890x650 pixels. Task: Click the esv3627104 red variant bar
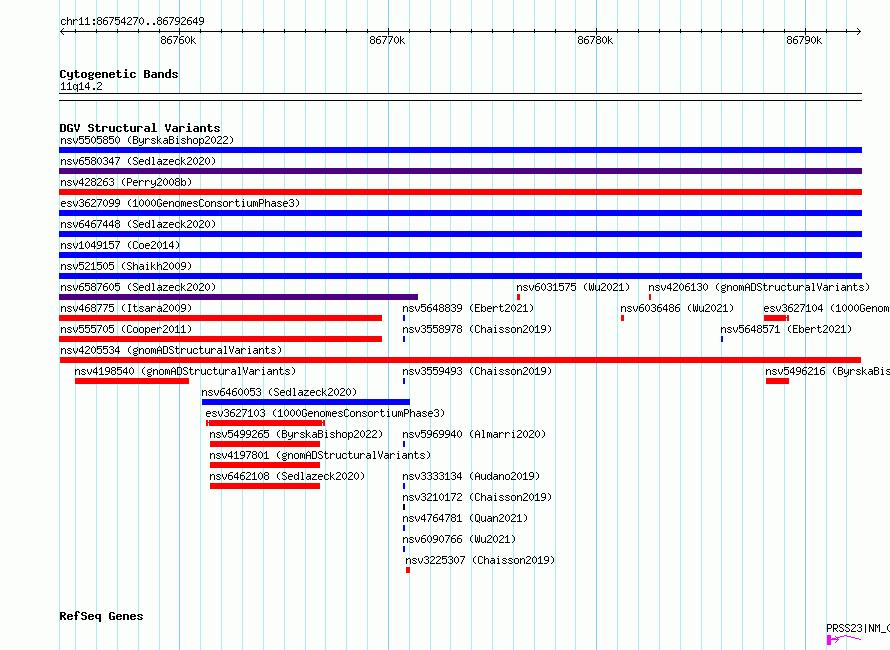click(776, 318)
